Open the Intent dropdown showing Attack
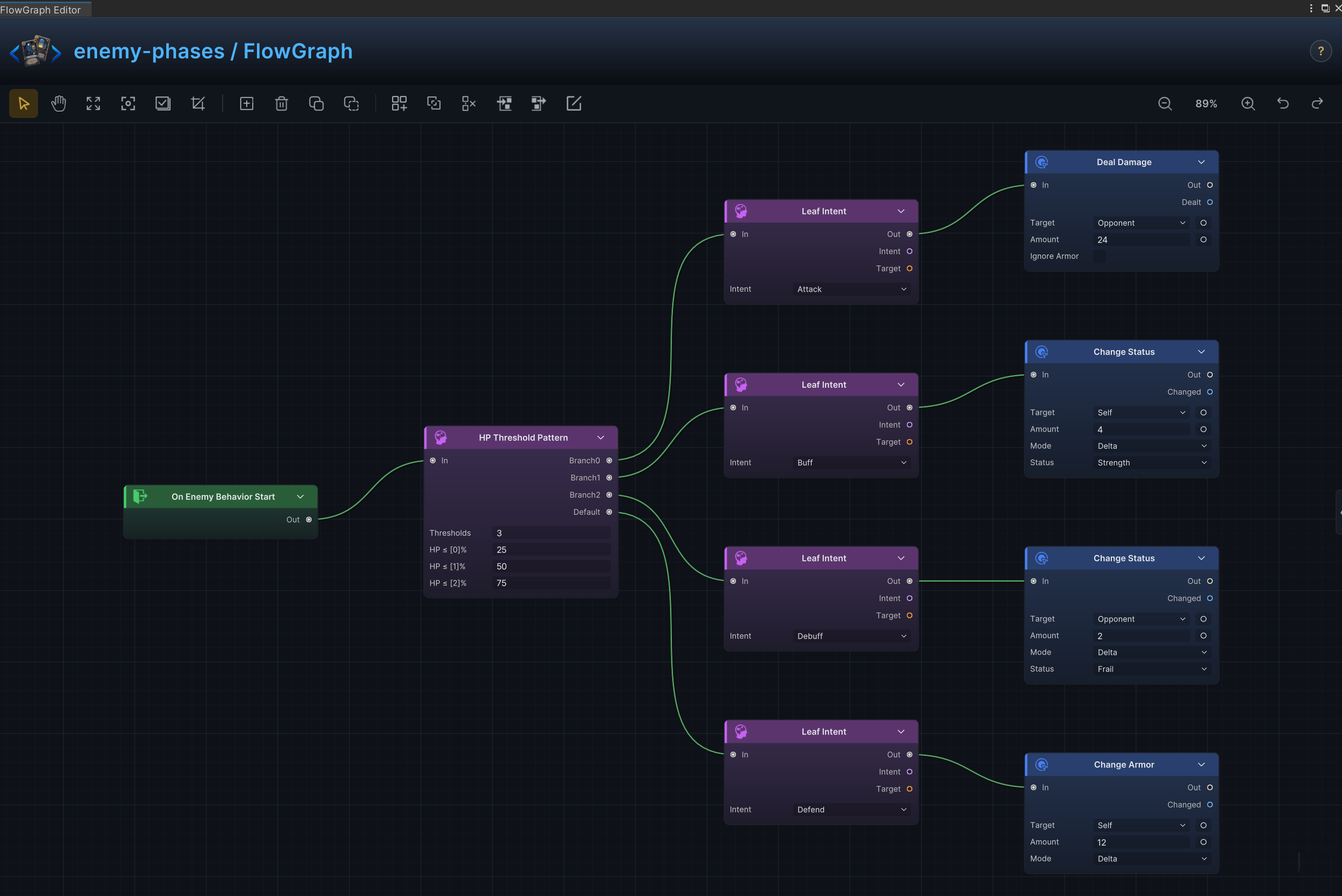1342x896 pixels. pyautogui.click(x=852, y=289)
